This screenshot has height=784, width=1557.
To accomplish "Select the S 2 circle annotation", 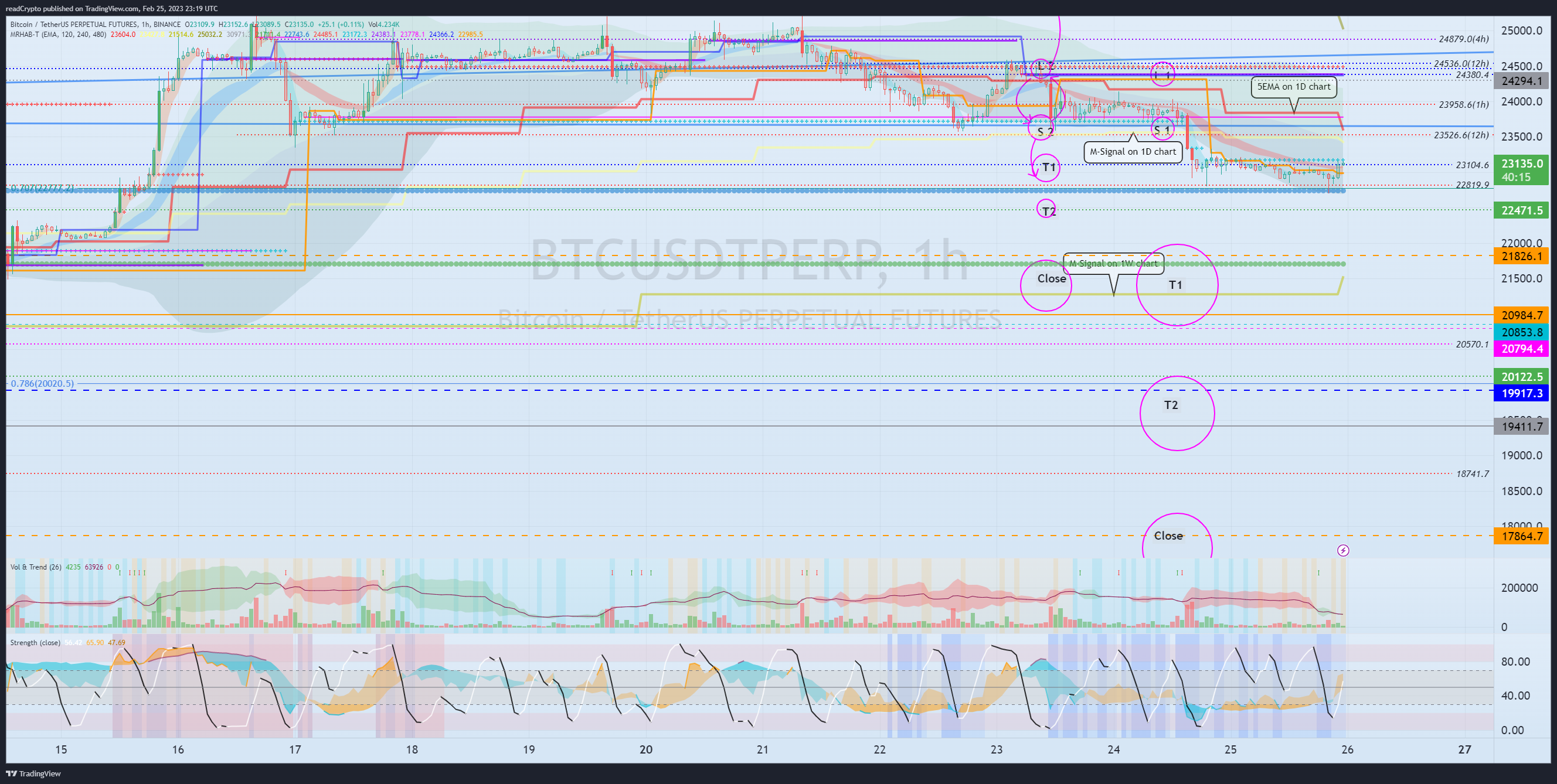I will (x=1042, y=129).
